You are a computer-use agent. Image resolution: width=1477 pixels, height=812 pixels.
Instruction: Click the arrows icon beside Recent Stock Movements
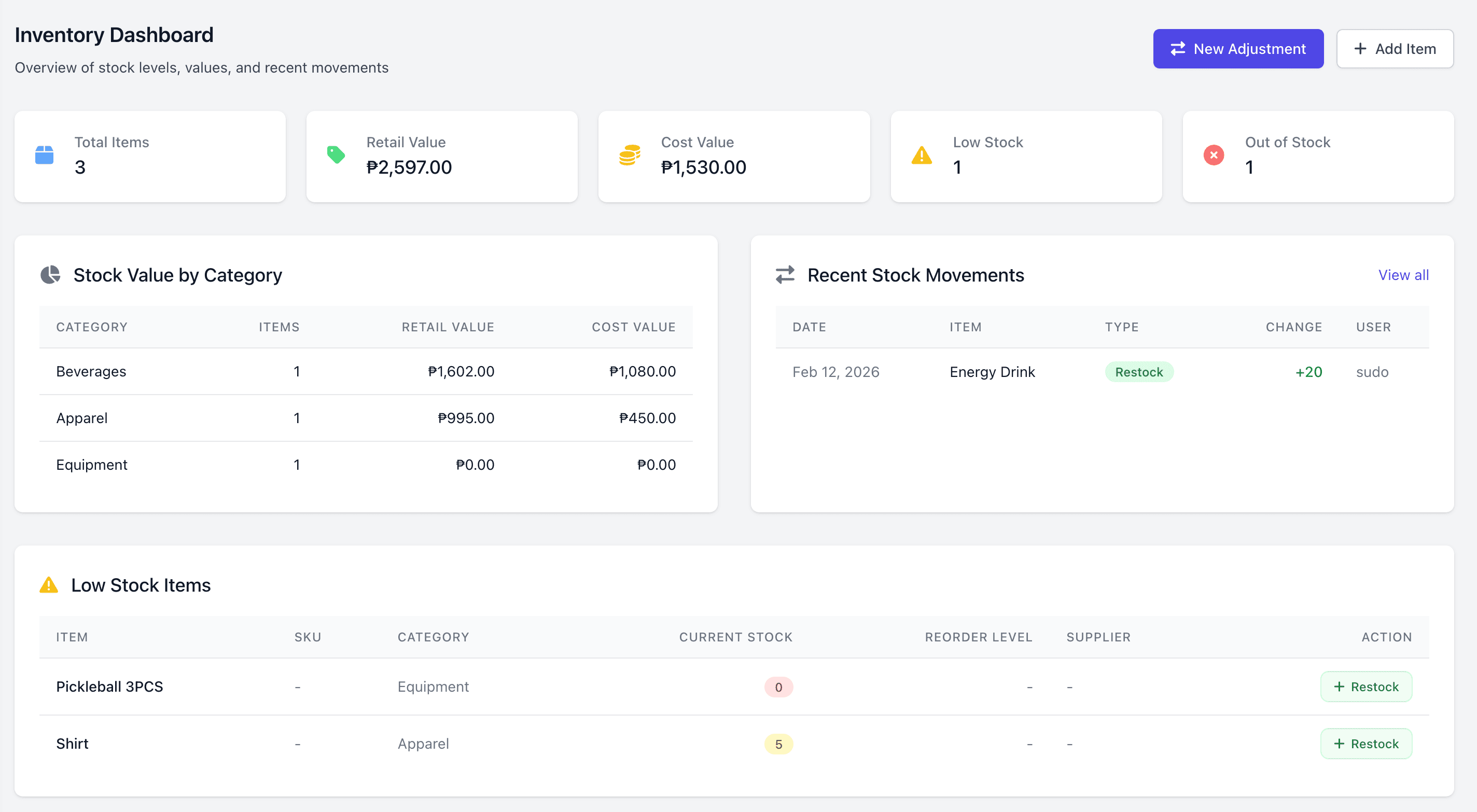click(786, 275)
